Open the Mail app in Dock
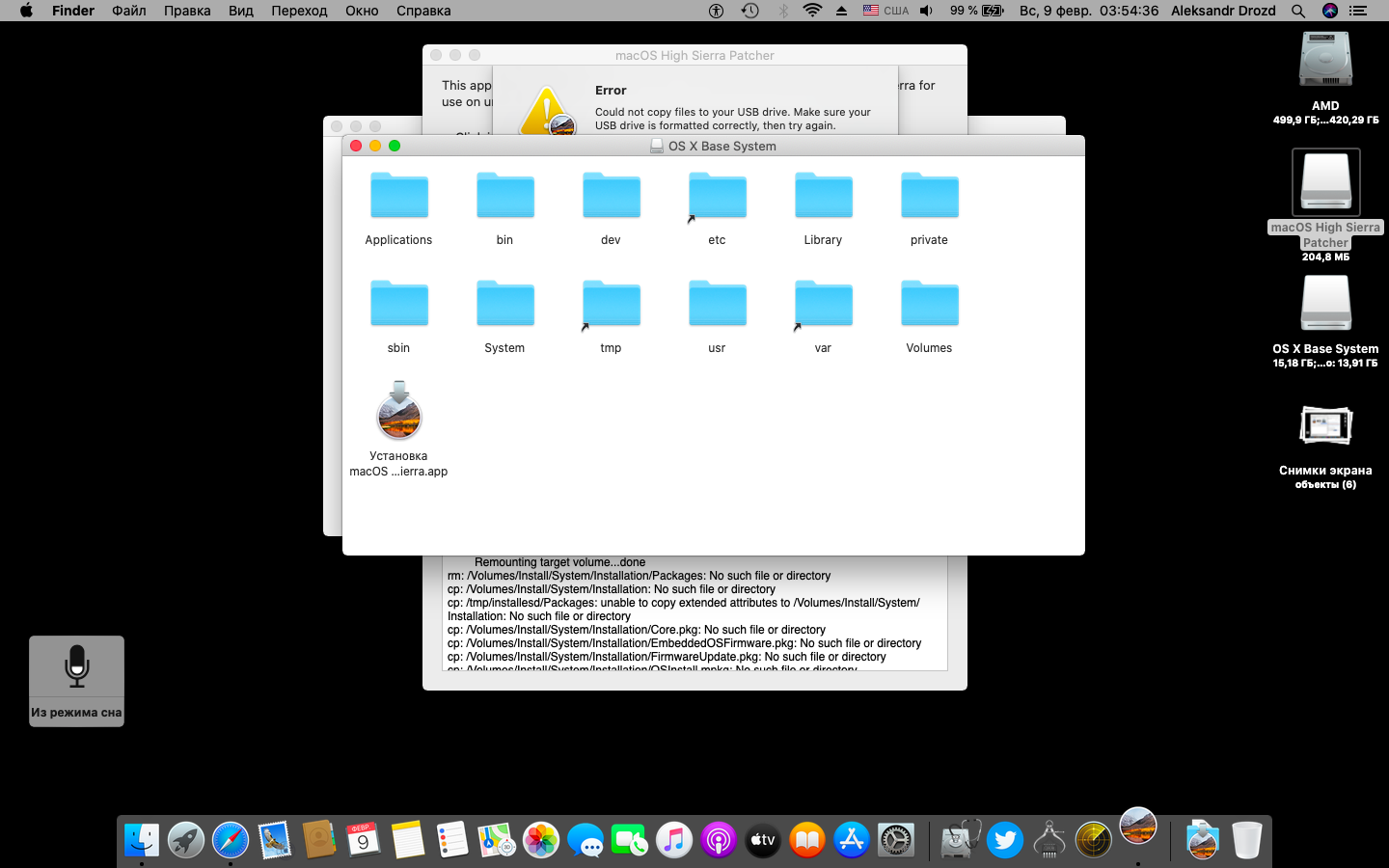 (x=275, y=840)
